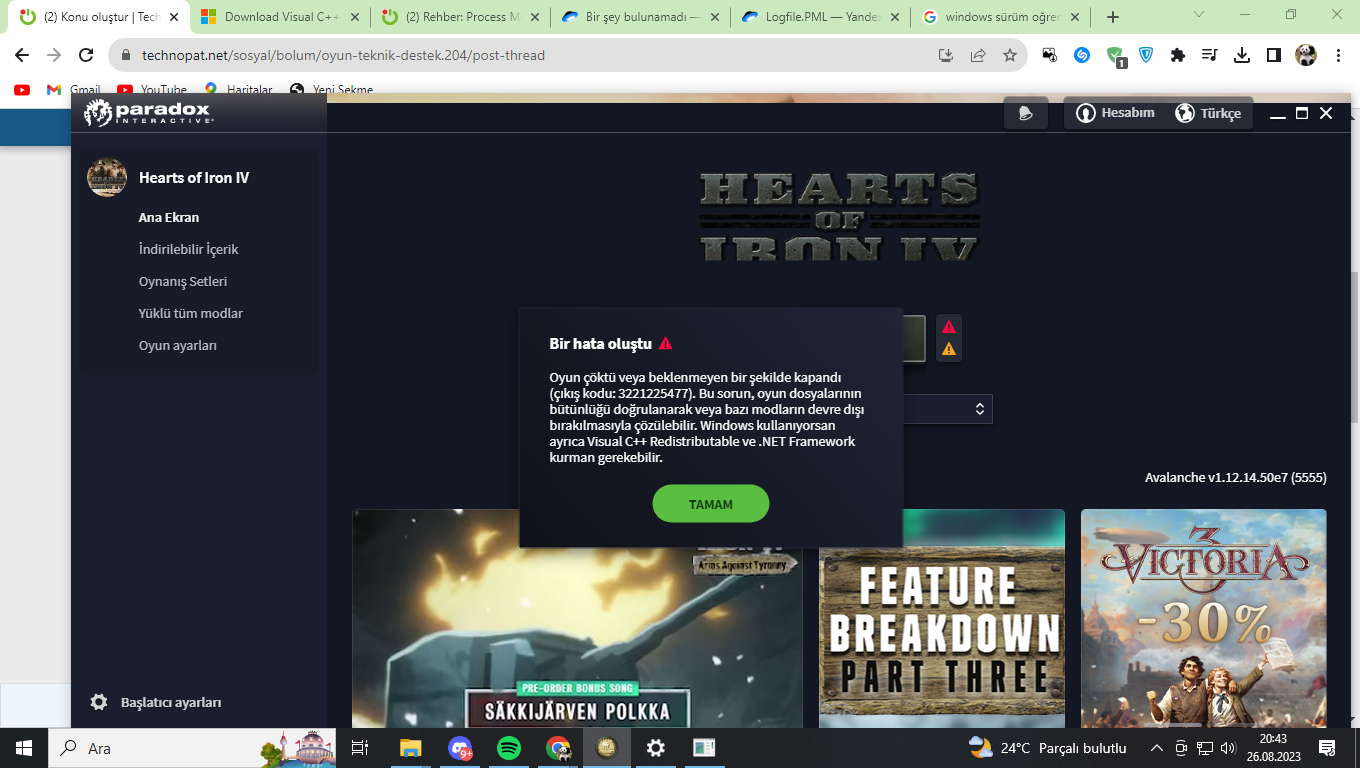The height and width of the screenshot is (768, 1360).
Task: View site info via the padlock icon
Action: (x=126, y=55)
